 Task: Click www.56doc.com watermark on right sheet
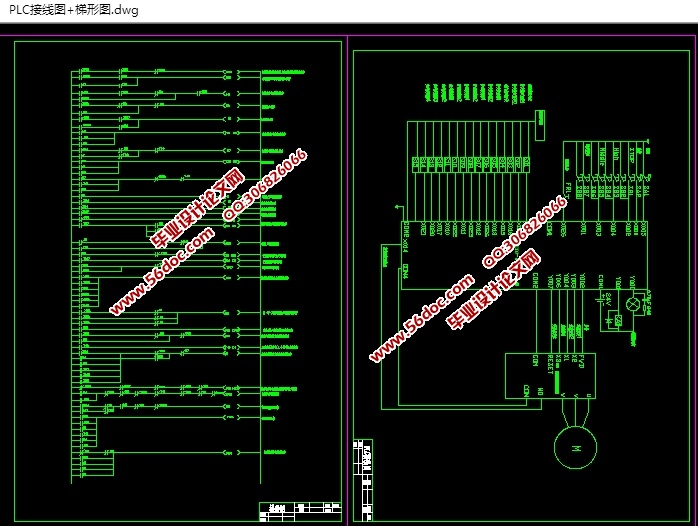coord(421,318)
